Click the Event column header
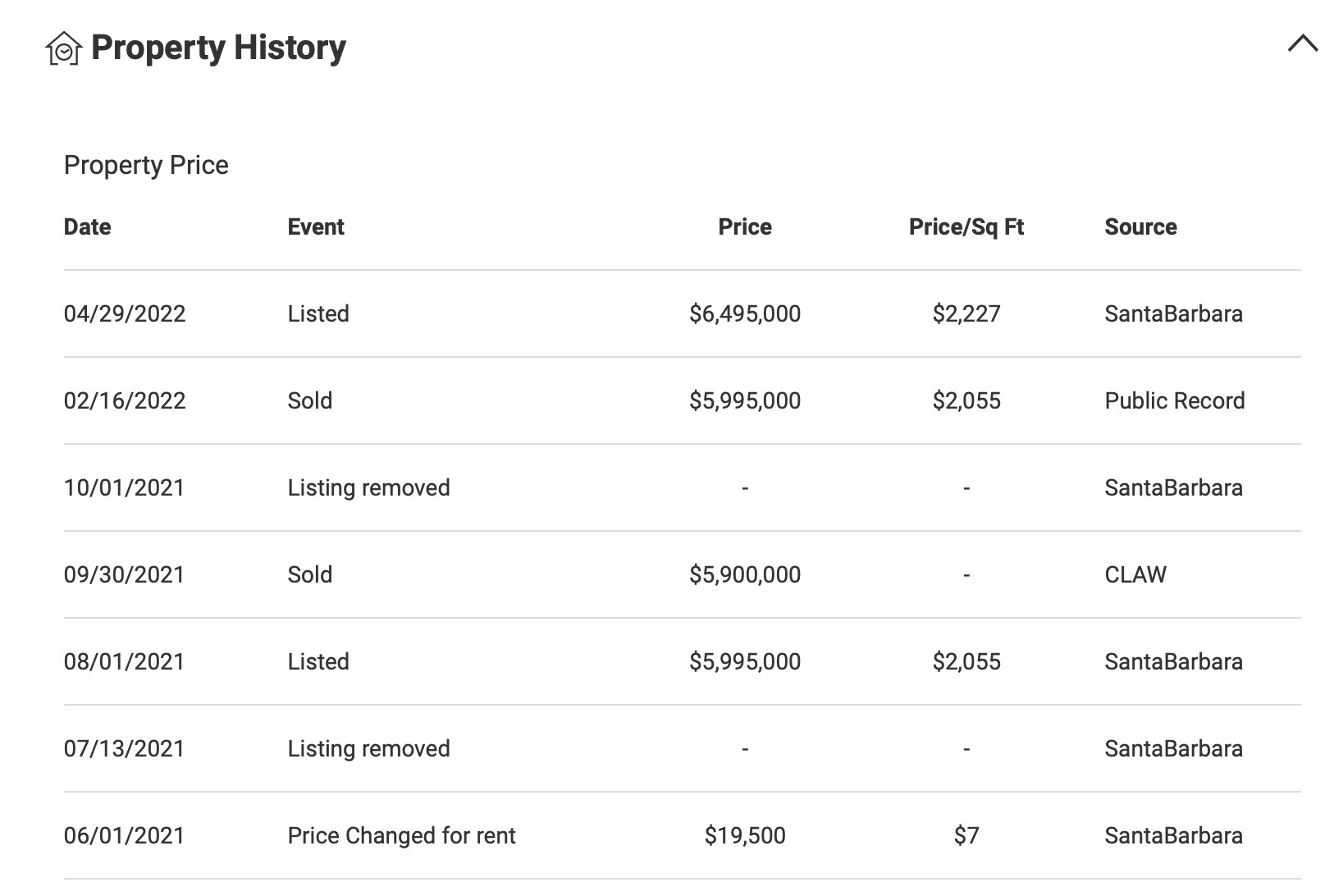The width and height of the screenshot is (1334, 896). 316,227
